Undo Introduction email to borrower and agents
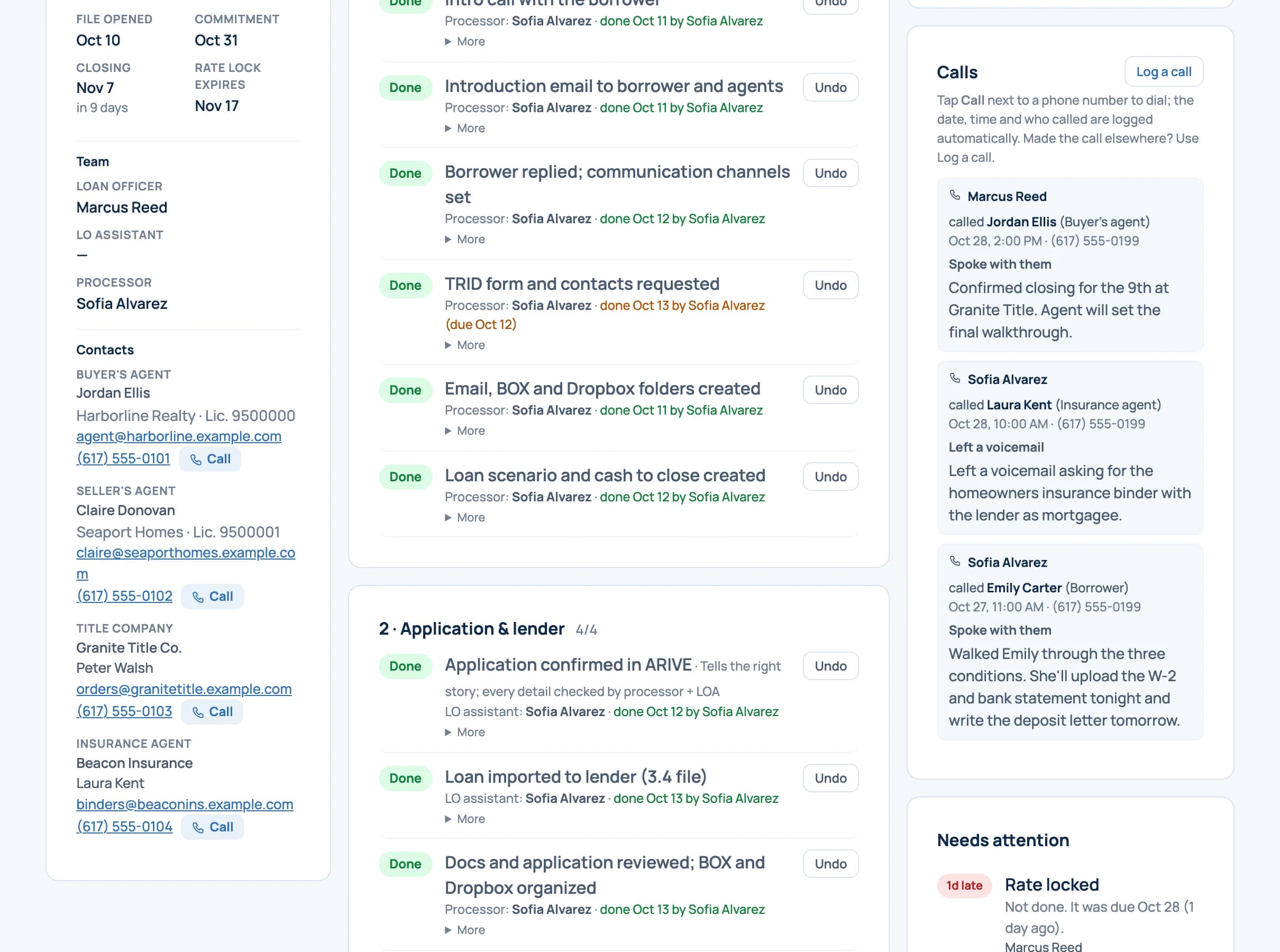 click(x=830, y=88)
